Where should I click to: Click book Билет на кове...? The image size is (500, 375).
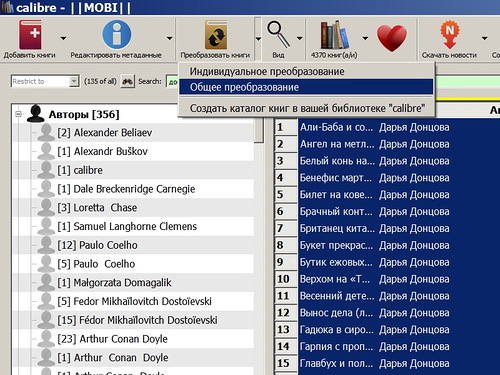(337, 194)
